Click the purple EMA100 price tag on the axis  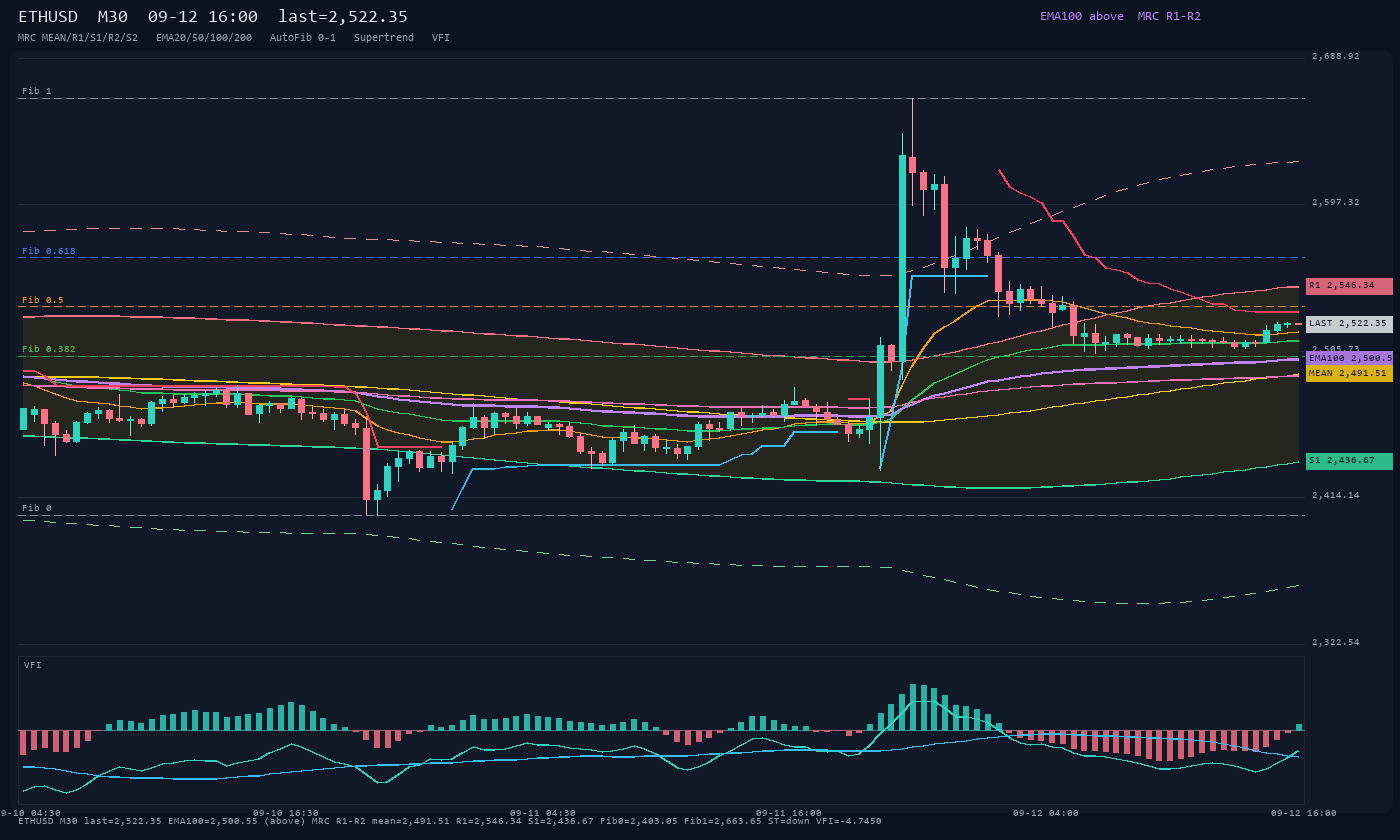[x=1349, y=358]
